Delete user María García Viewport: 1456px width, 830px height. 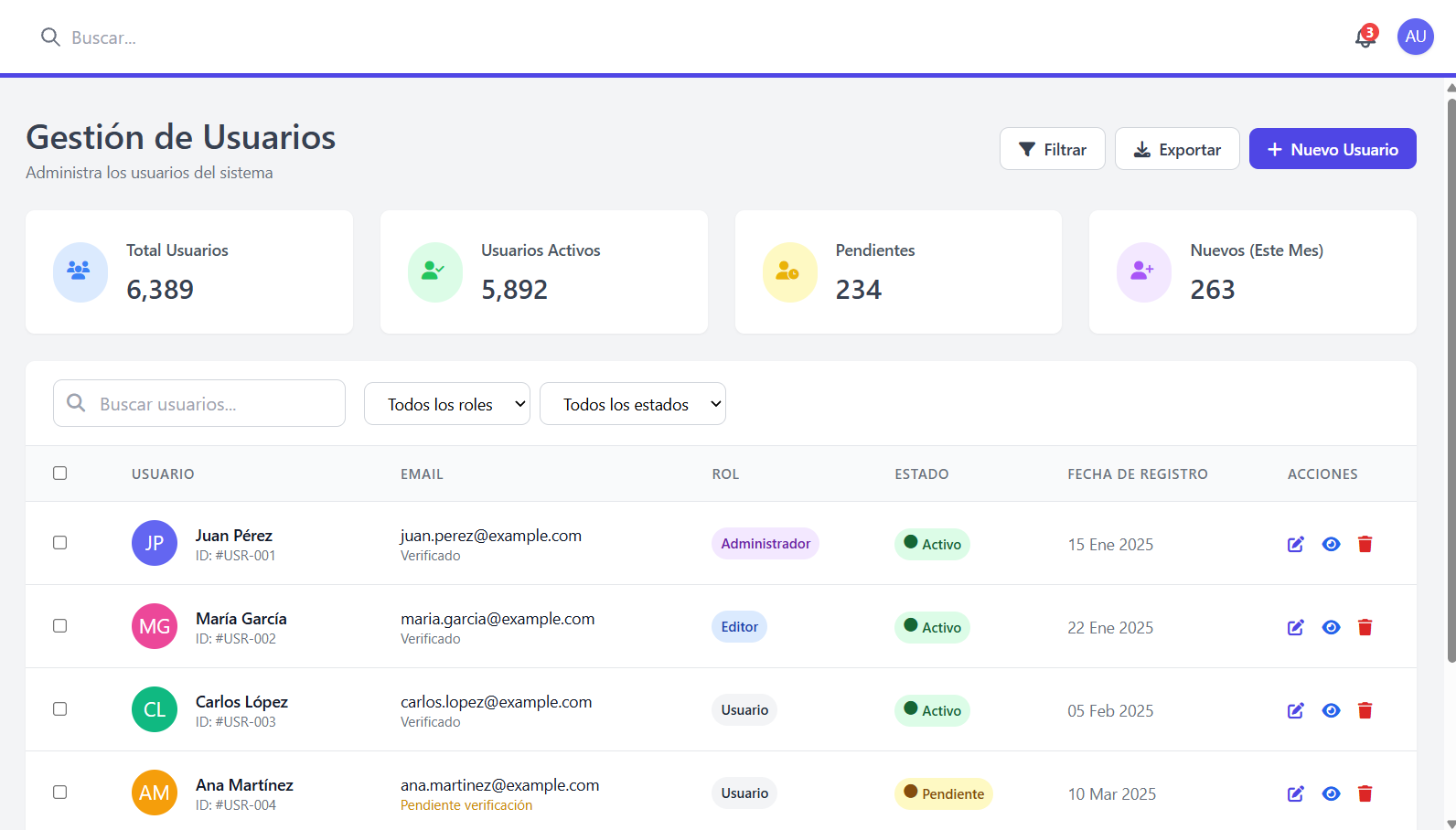pyautogui.click(x=1365, y=628)
